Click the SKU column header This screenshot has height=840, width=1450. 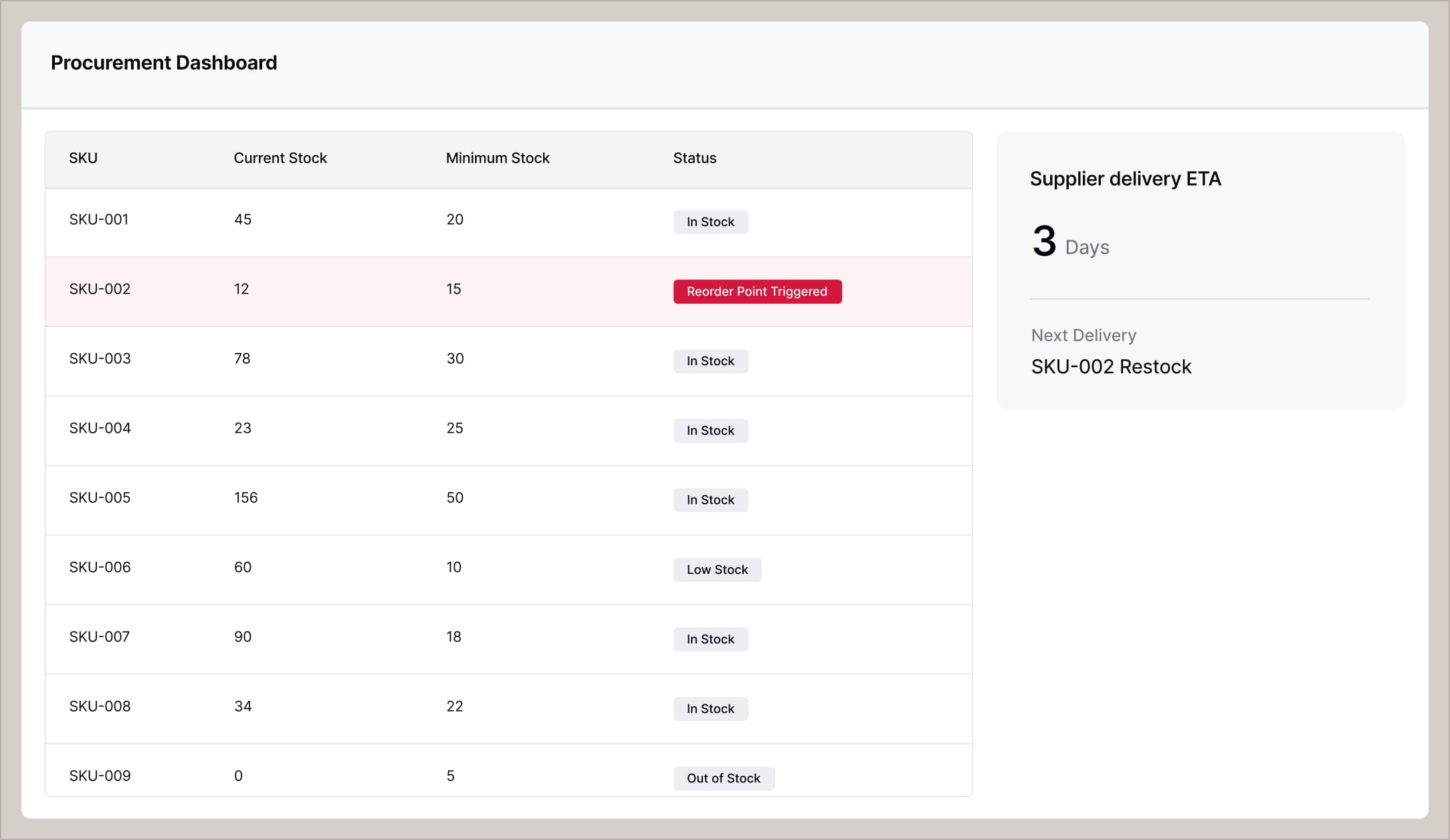[83, 158]
